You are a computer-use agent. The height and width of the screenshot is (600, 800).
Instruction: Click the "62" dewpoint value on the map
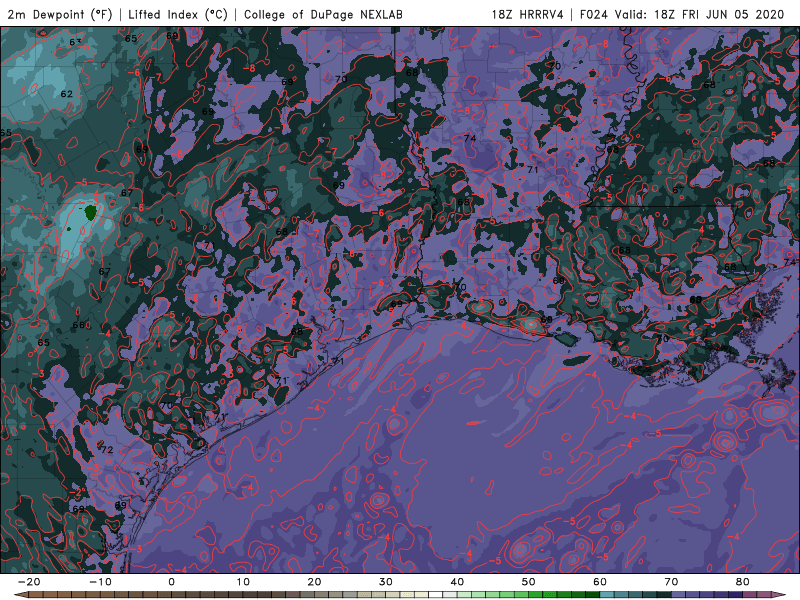click(66, 94)
